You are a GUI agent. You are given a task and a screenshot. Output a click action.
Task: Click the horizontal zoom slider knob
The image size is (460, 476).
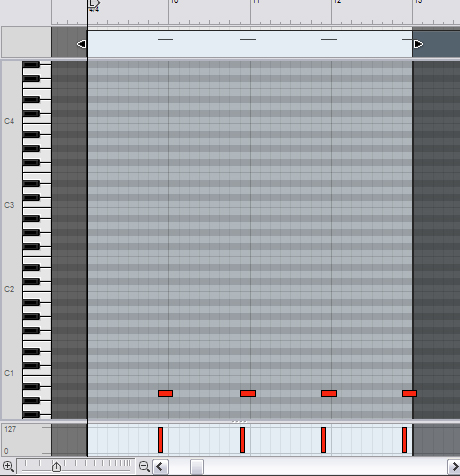pyautogui.click(x=56, y=467)
